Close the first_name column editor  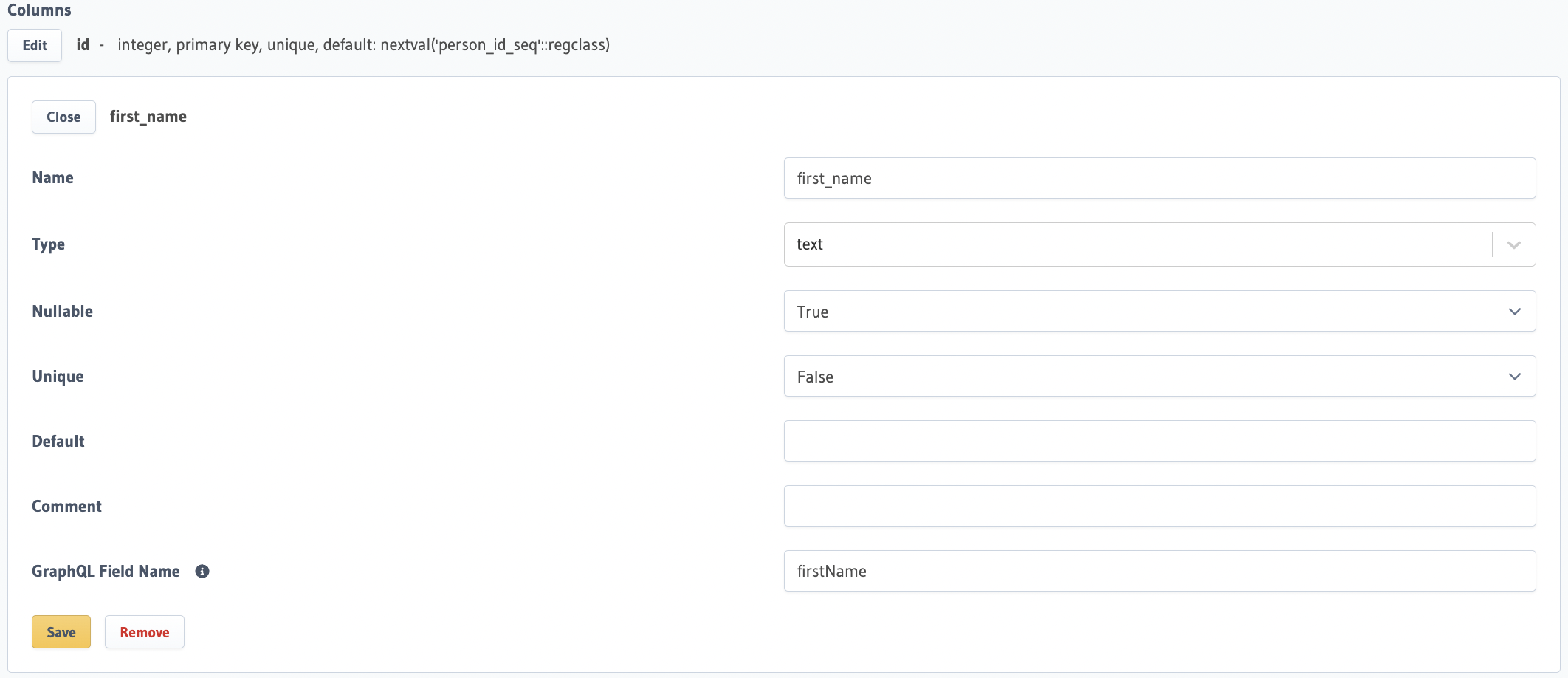(63, 117)
